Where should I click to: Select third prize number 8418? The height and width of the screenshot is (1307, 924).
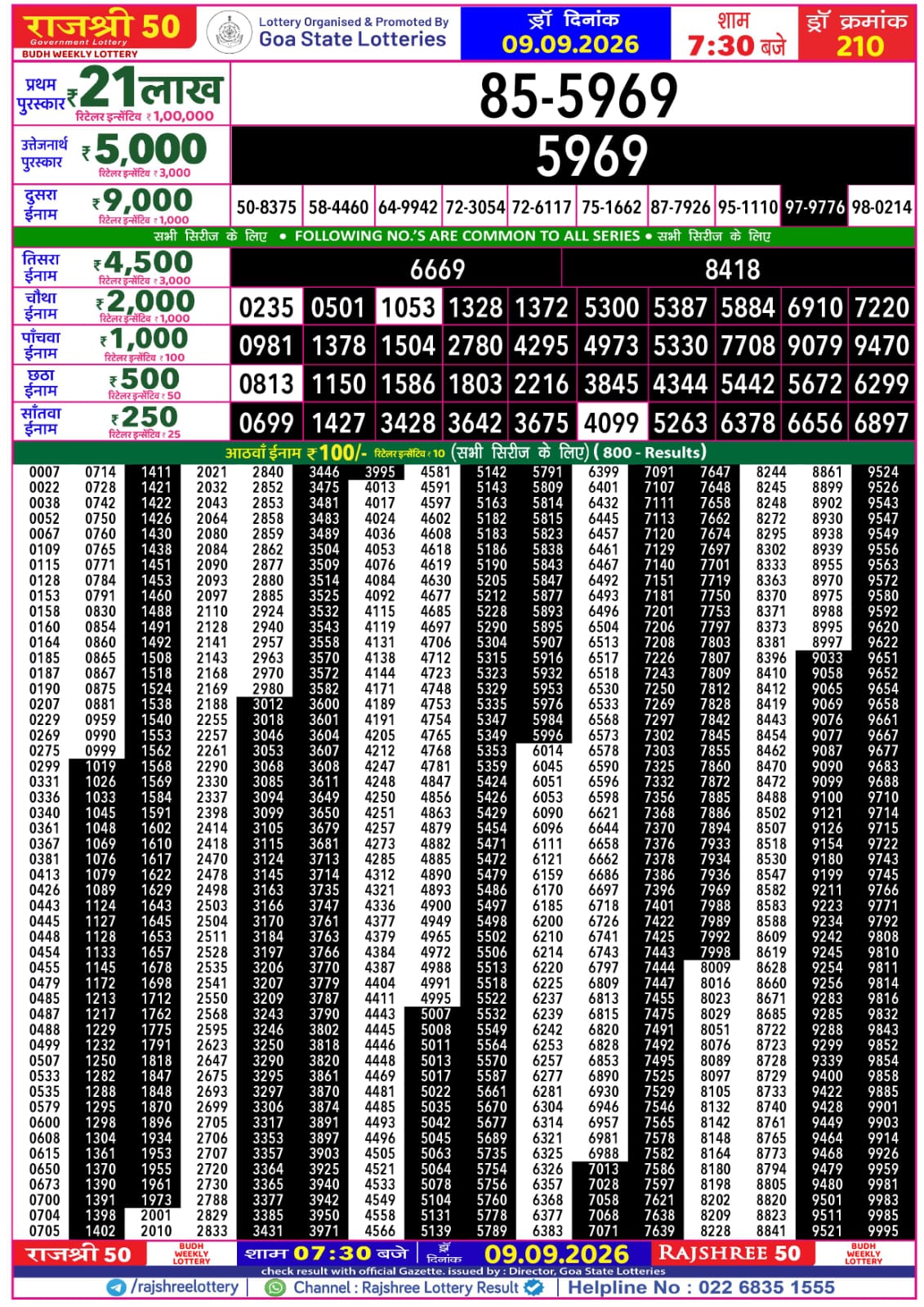(x=732, y=269)
